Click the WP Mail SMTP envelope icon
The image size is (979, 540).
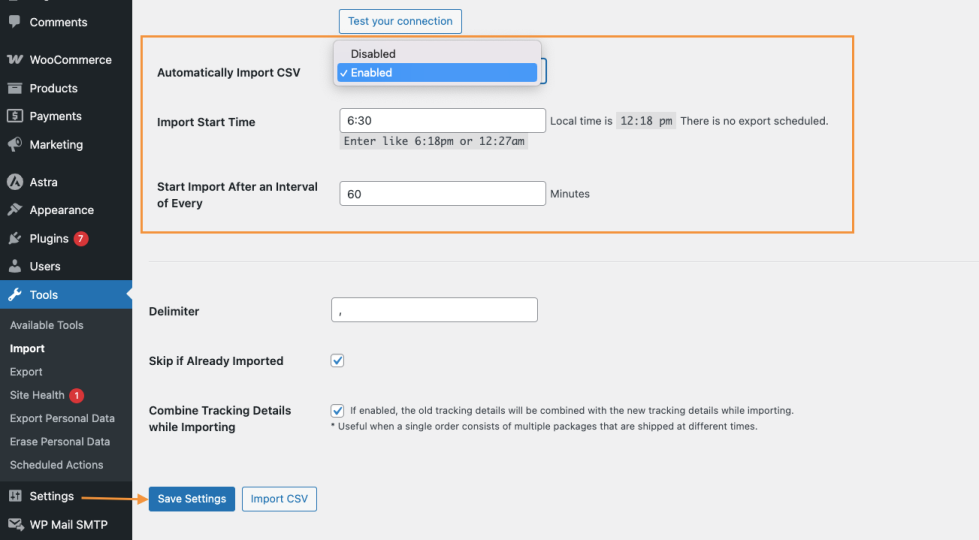(x=15, y=525)
